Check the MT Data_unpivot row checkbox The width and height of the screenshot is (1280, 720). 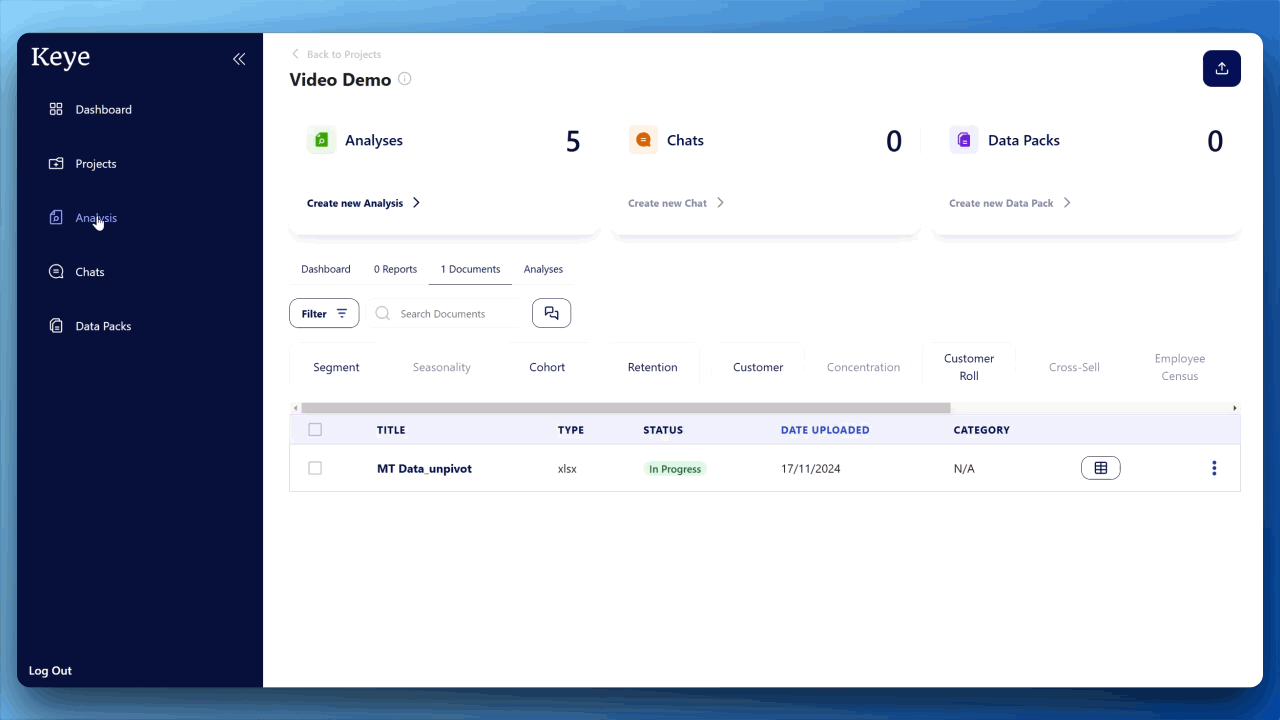315,468
